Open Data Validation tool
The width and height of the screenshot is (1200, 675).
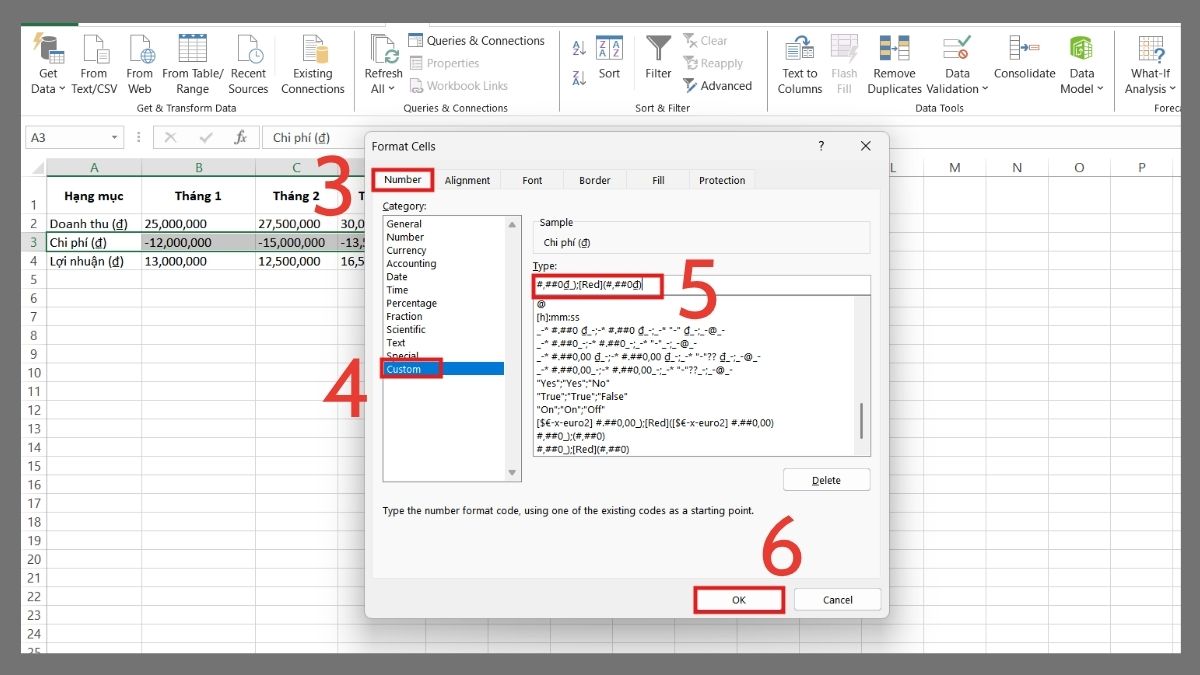pyautogui.click(x=957, y=64)
